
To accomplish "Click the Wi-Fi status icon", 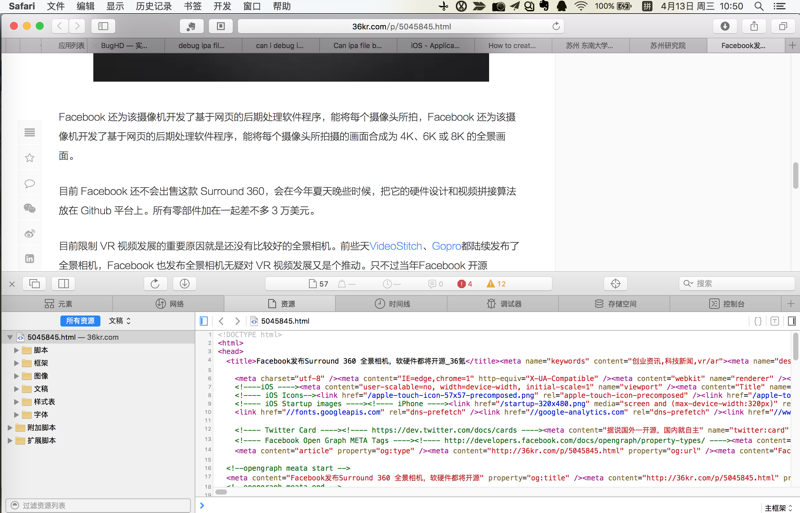I will (581, 6).
